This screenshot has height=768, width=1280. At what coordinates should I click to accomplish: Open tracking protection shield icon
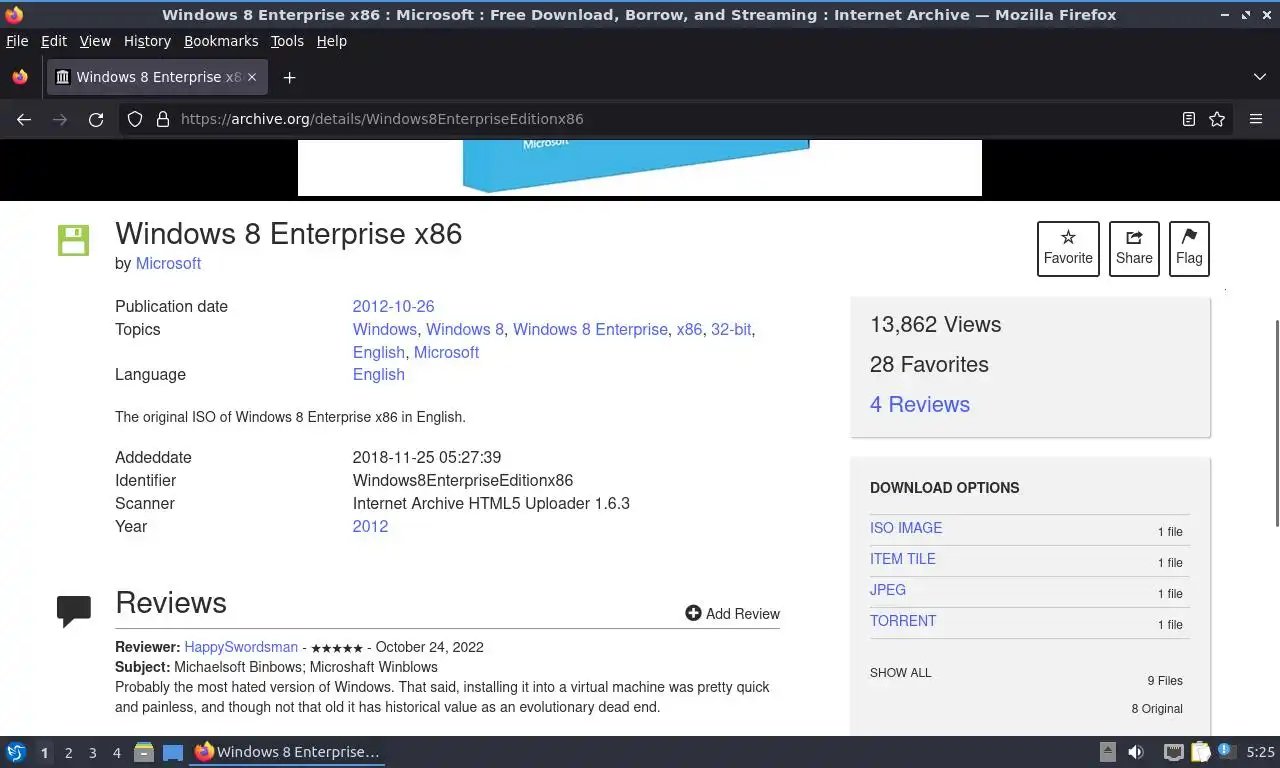(135, 119)
